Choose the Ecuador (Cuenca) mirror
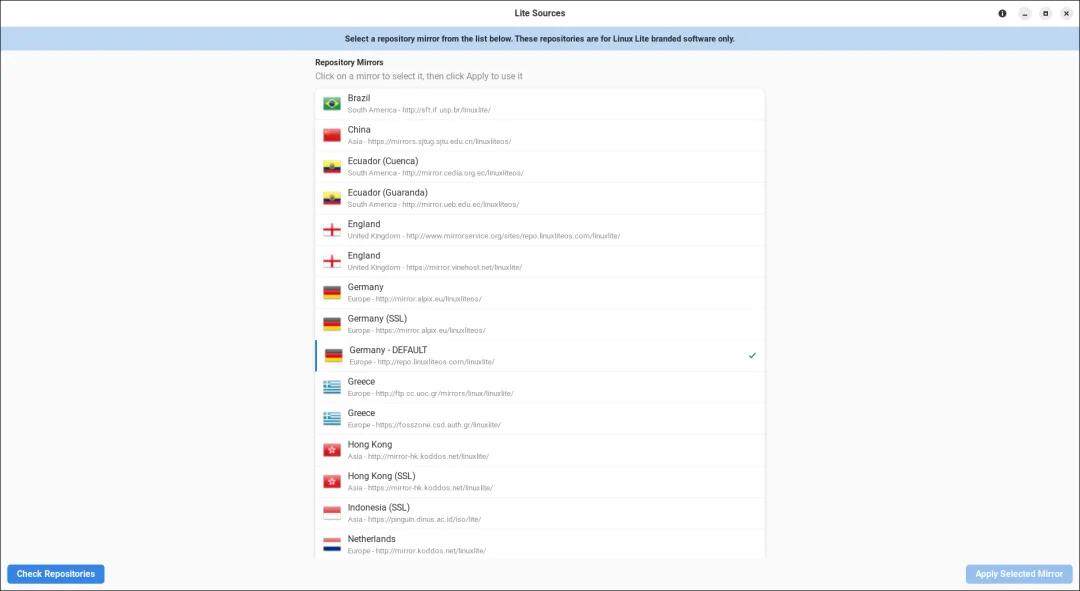Image resolution: width=1080 pixels, height=591 pixels. (540, 167)
